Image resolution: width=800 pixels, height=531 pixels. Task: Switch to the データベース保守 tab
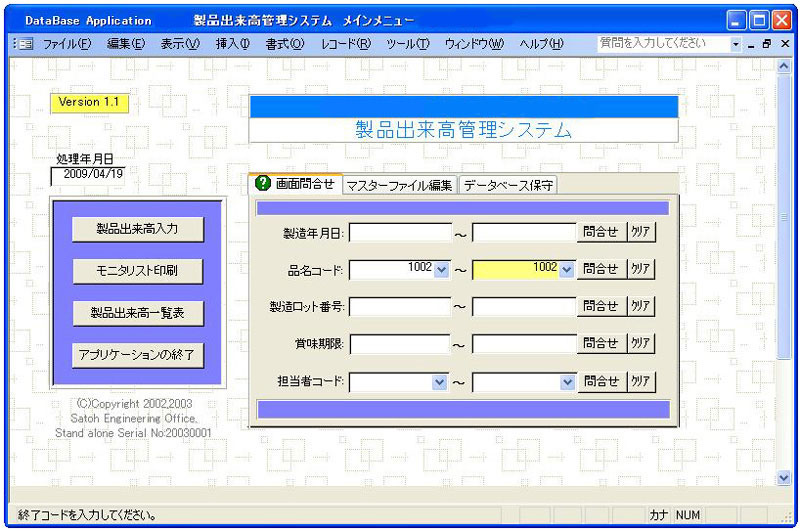(508, 186)
